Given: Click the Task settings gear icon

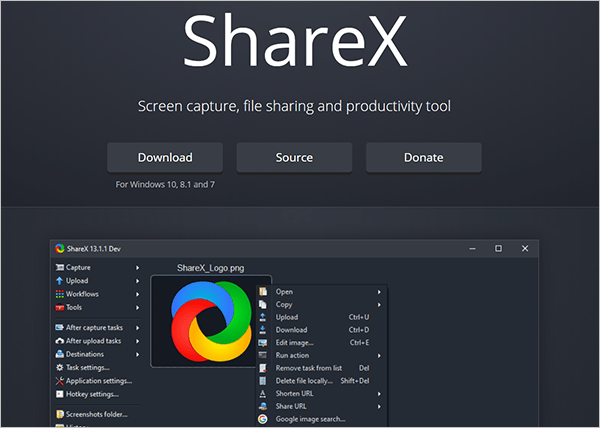Looking at the screenshot, I should (60, 367).
